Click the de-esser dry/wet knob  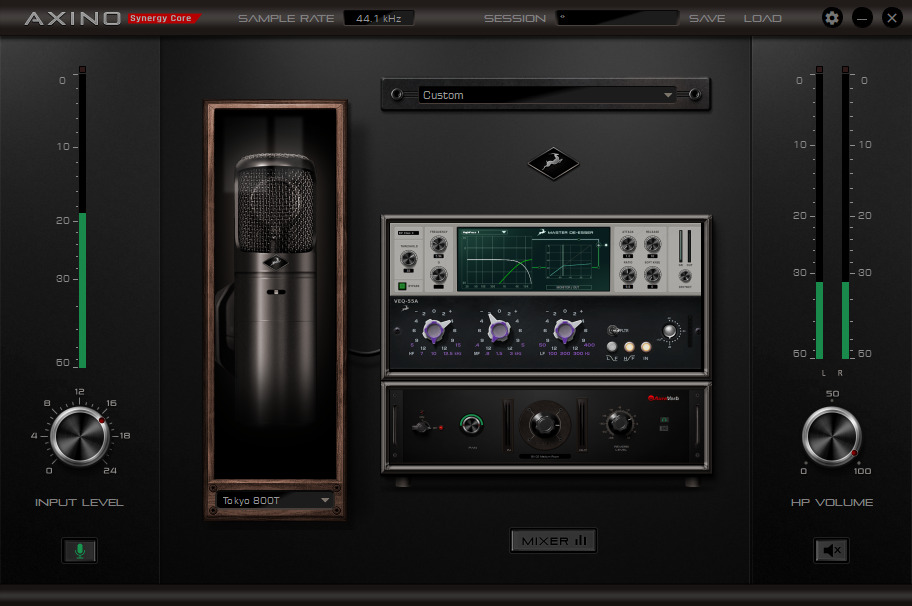point(685,276)
